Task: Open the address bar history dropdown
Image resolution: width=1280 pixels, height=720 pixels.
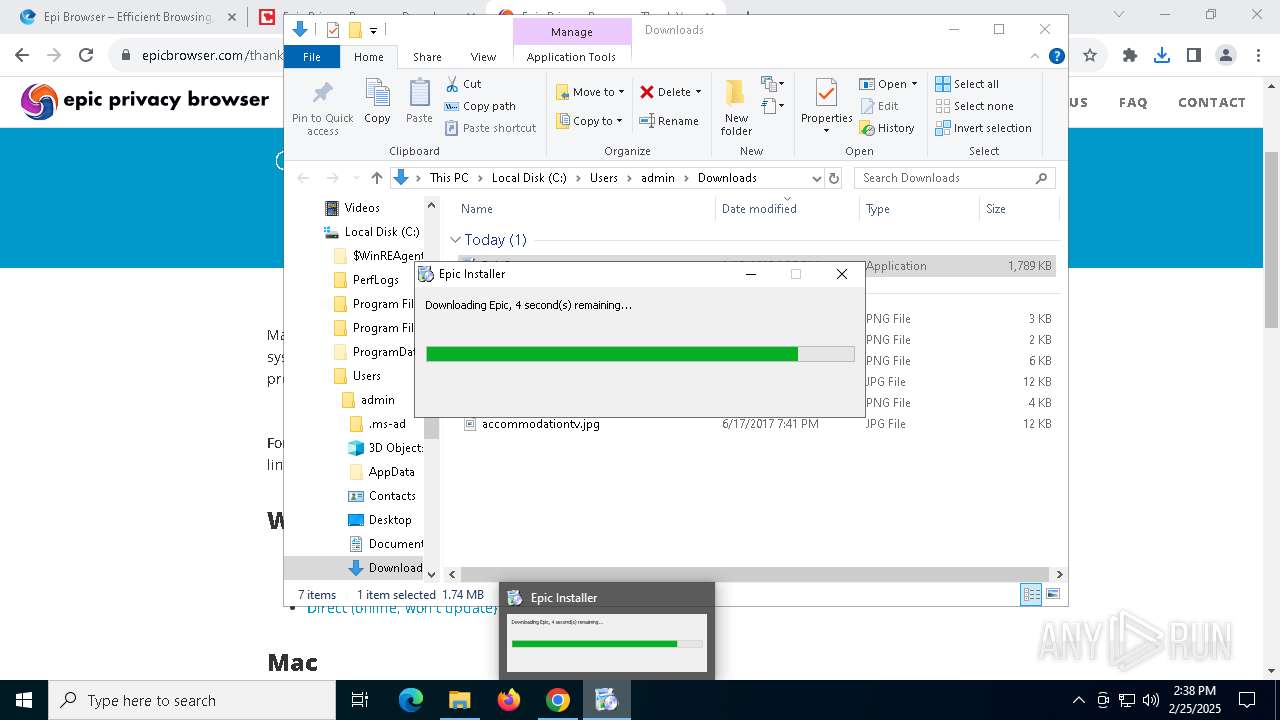Action: 816,178
